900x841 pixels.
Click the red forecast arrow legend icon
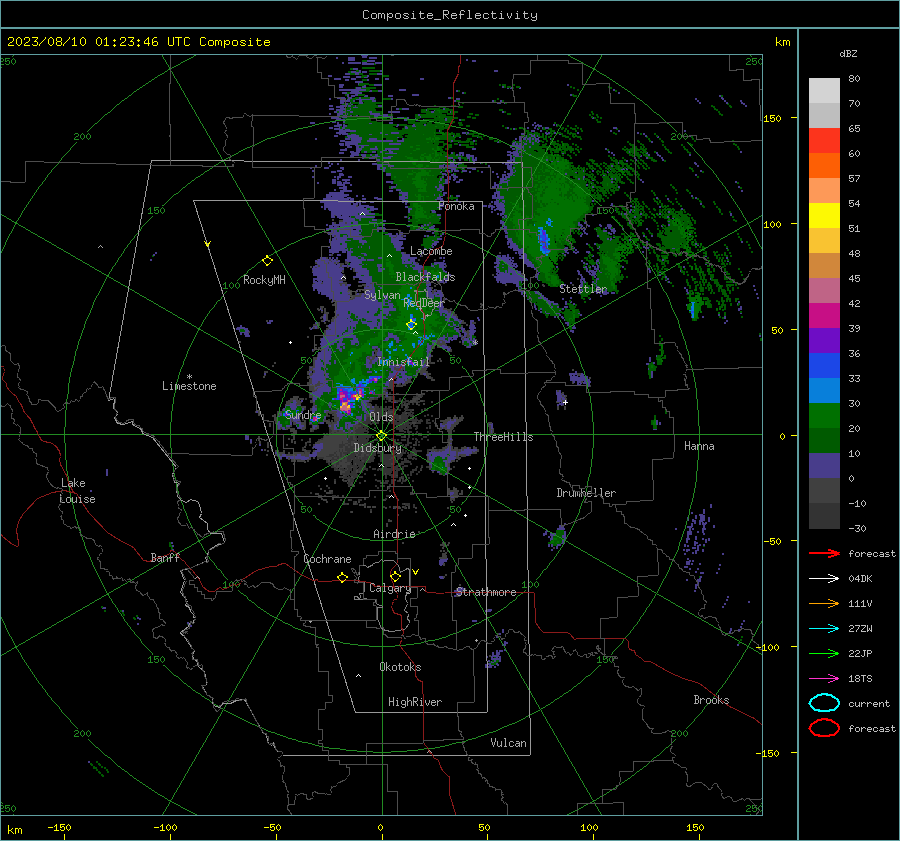coord(824,553)
